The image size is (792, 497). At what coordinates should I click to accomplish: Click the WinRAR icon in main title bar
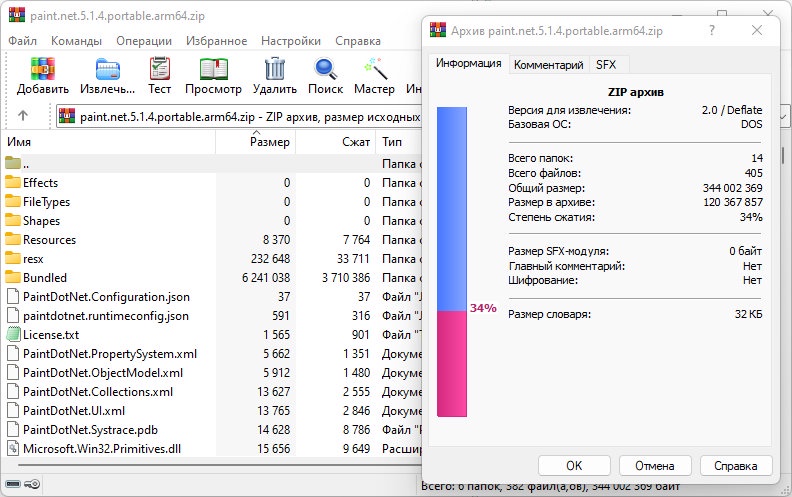(x=17, y=15)
